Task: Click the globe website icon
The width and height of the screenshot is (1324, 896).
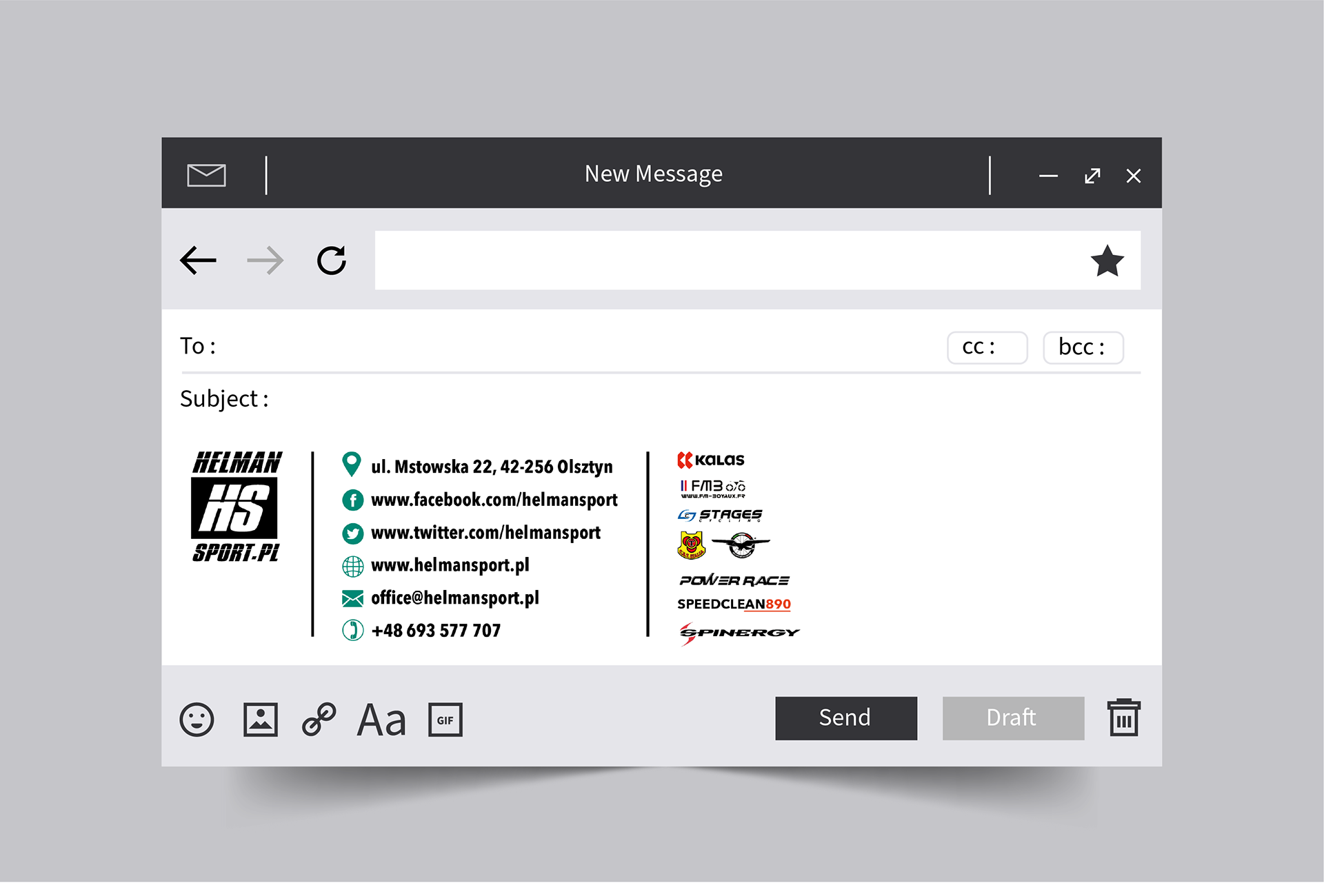Action: pyautogui.click(x=353, y=567)
